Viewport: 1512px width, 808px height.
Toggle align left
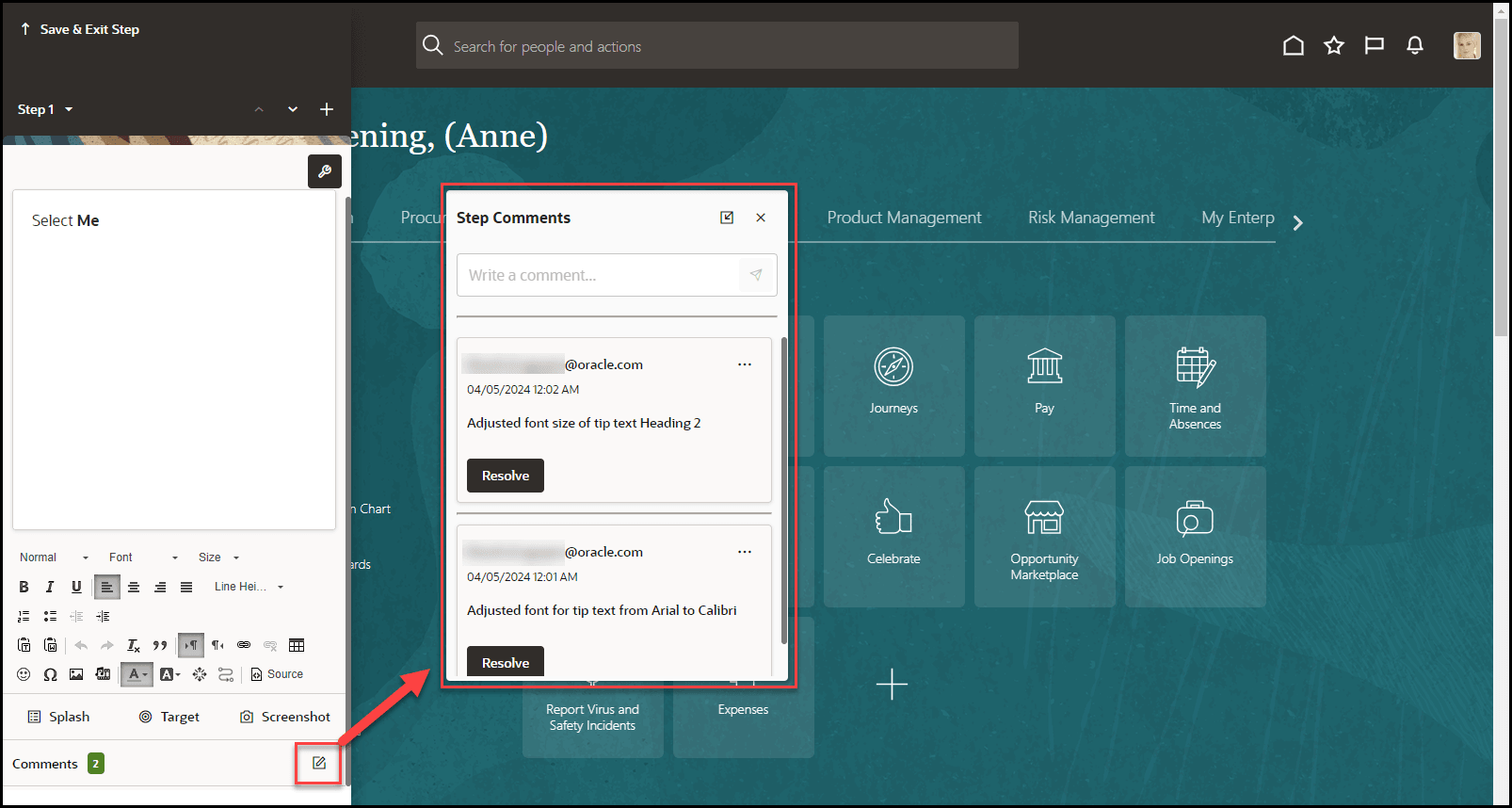tap(106, 587)
